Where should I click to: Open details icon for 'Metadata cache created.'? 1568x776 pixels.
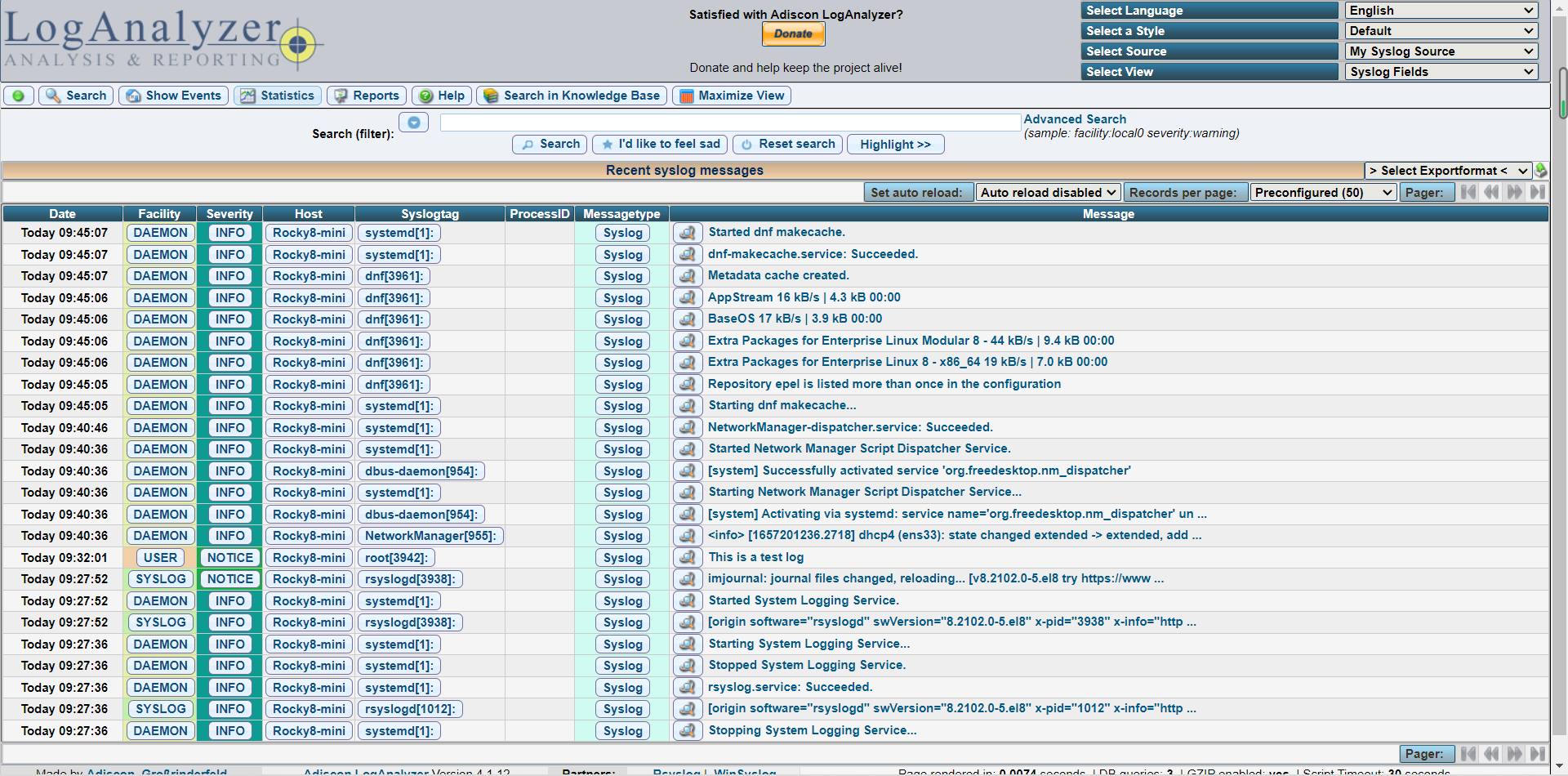pos(688,276)
